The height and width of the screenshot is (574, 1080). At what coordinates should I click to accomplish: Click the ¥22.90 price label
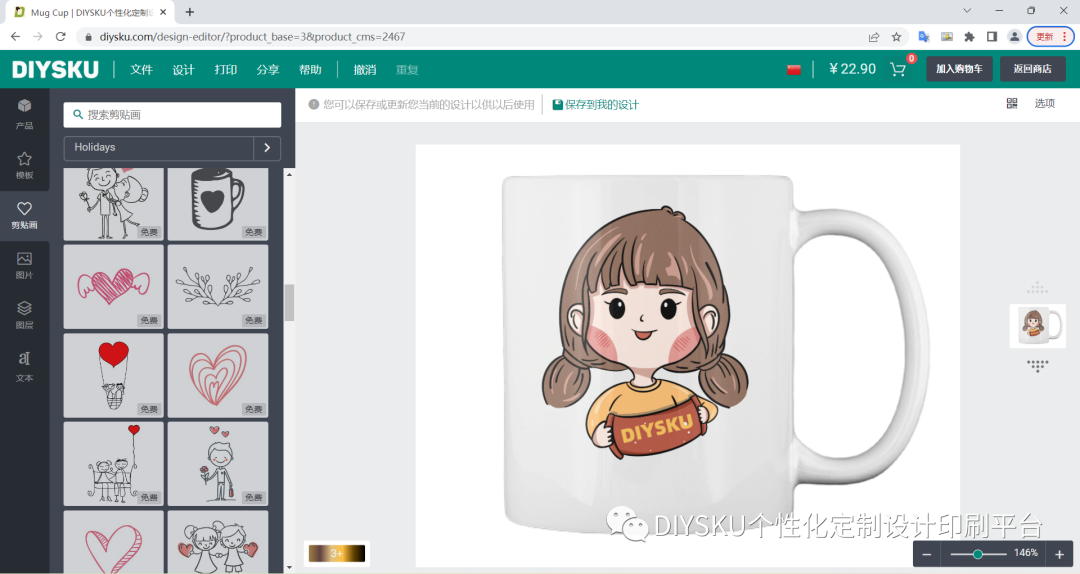pyautogui.click(x=852, y=69)
